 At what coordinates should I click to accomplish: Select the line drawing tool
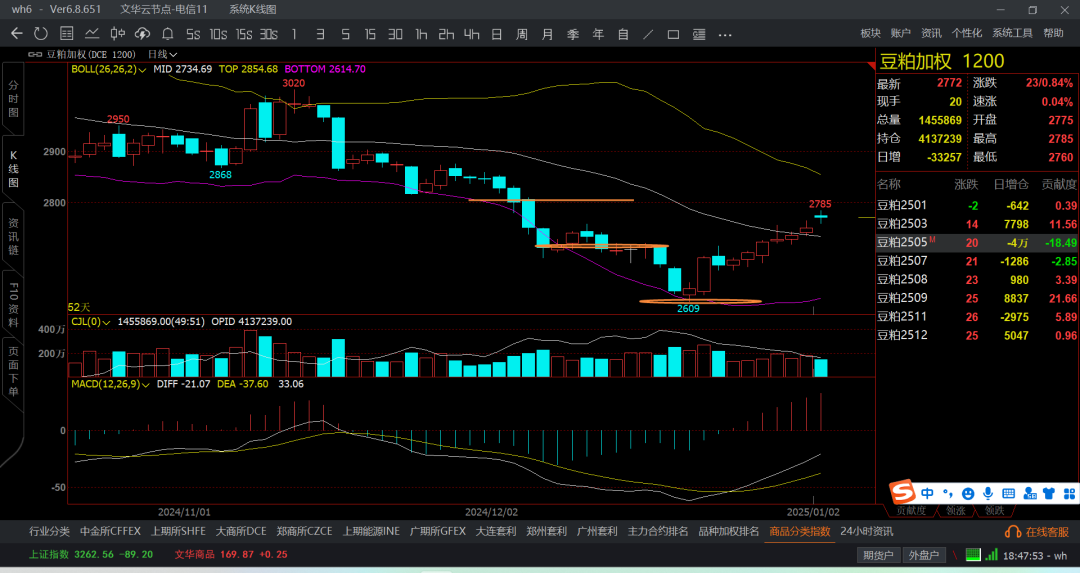pyautogui.click(x=648, y=34)
